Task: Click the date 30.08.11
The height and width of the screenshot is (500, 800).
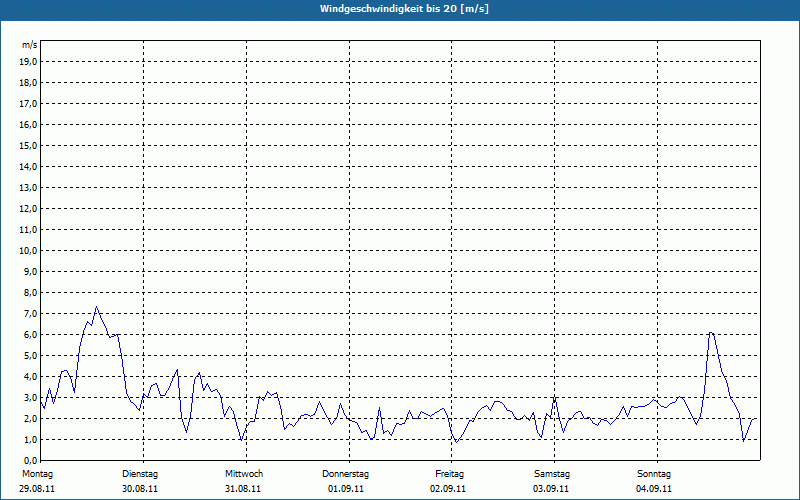Action: point(140,489)
